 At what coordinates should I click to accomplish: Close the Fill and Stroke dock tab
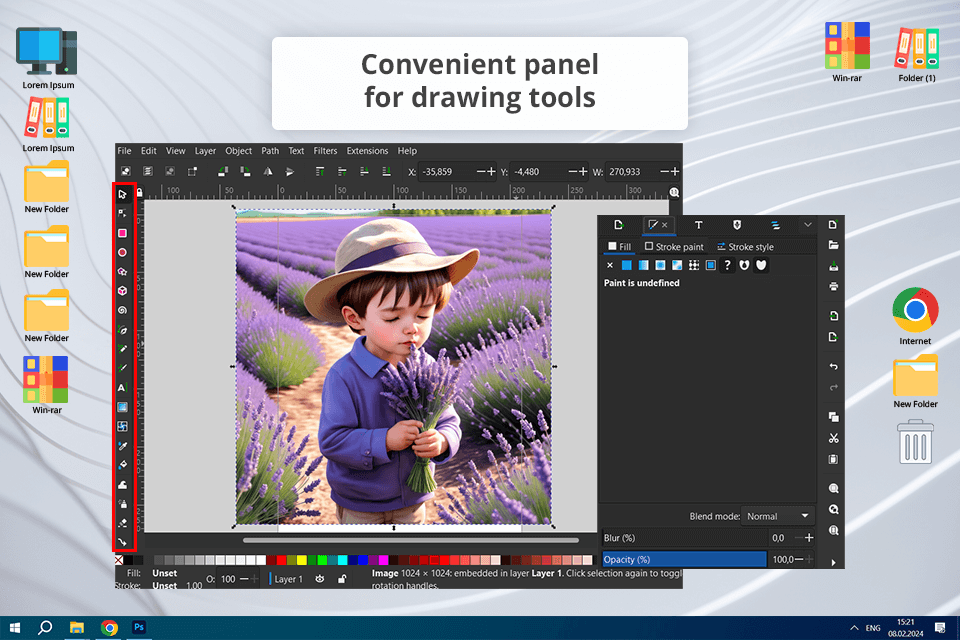click(664, 225)
